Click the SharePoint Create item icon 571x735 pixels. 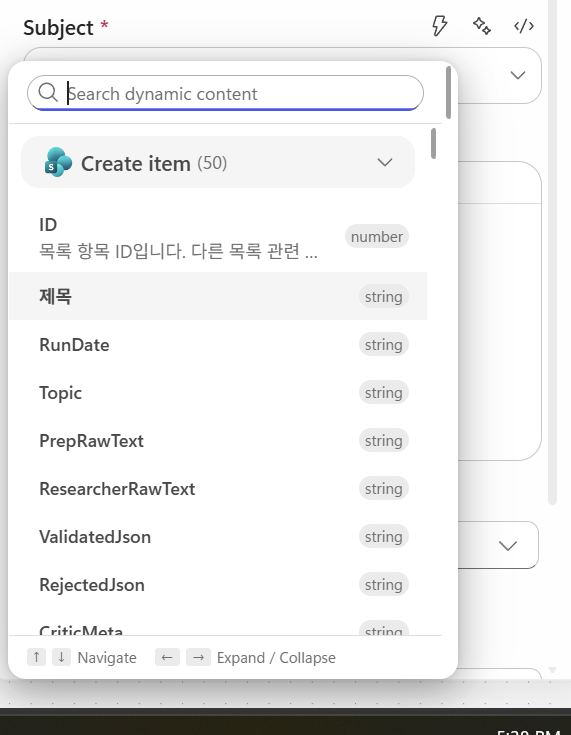click(x=58, y=162)
